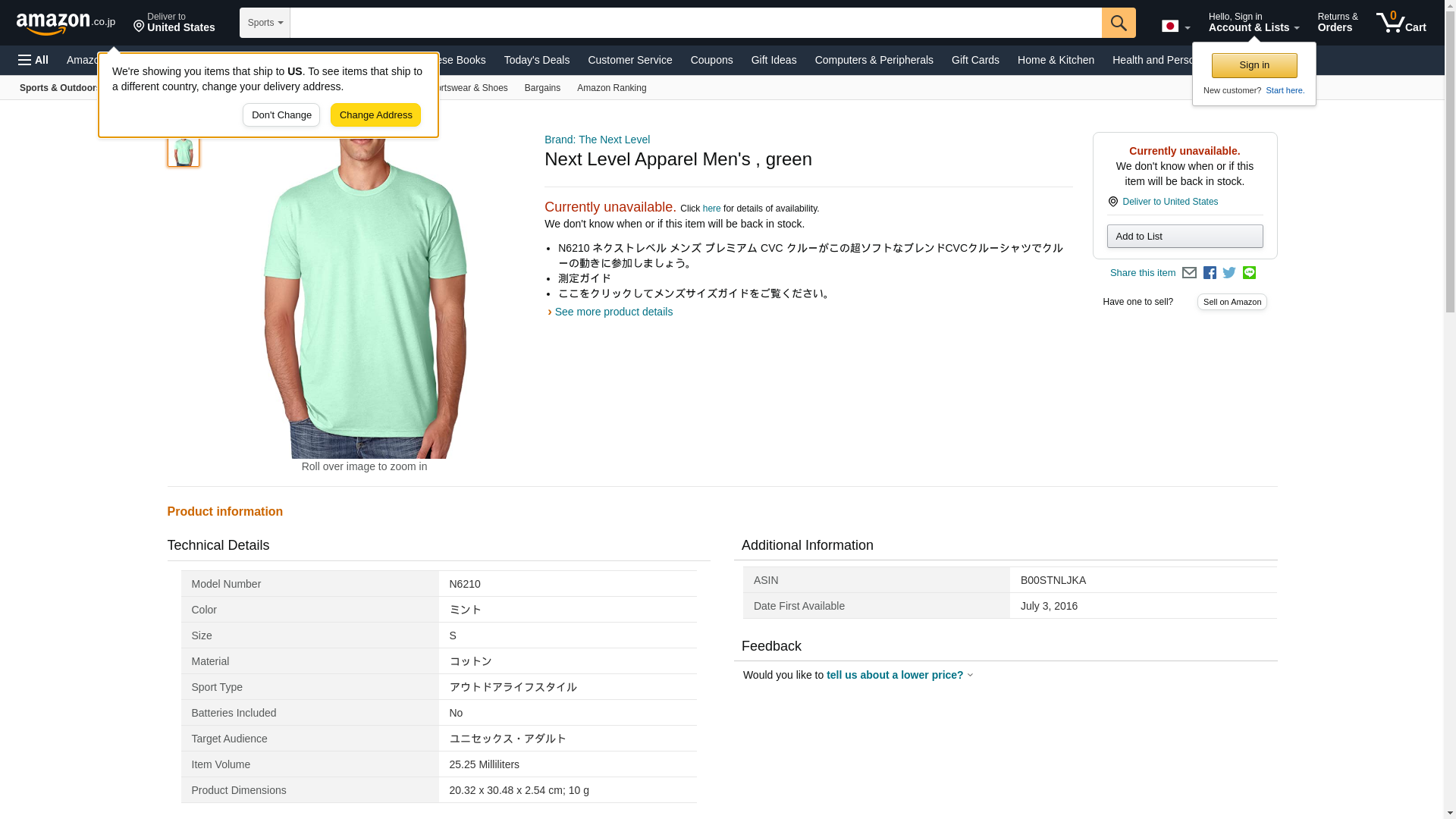Image resolution: width=1456 pixels, height=819 pixels.
Task: Share this item on Twitter
Action: [1229, 273]
